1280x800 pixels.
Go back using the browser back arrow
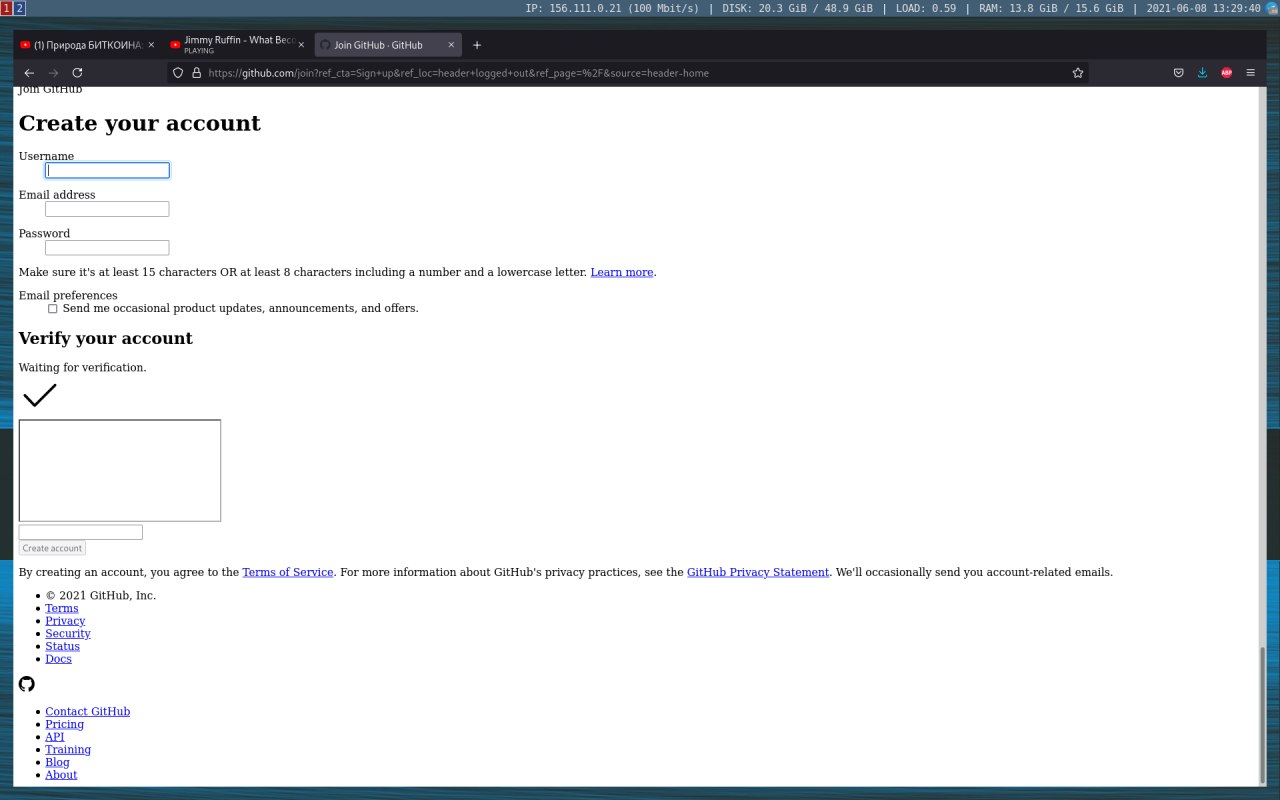(29, 73)
